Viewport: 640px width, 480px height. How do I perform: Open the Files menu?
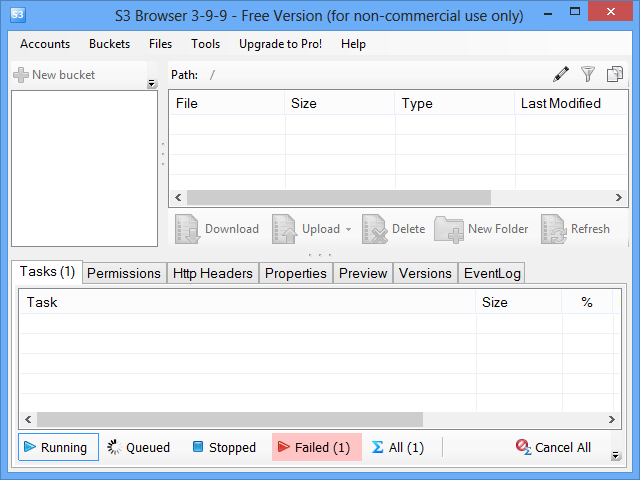[160, 44]
